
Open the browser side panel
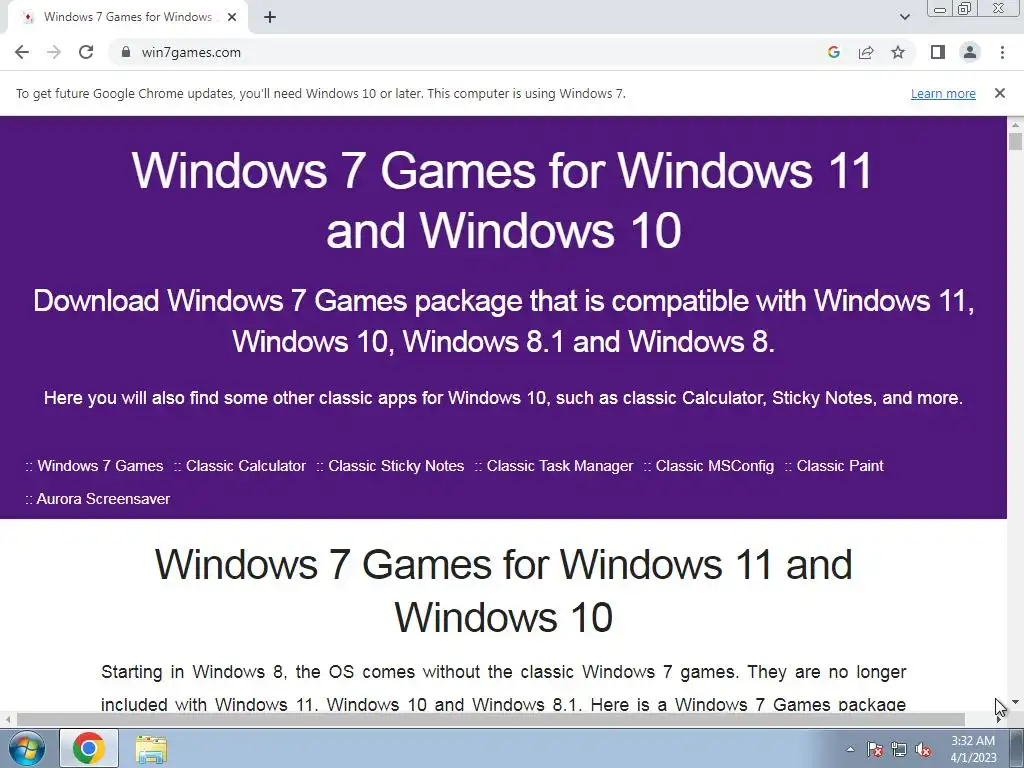(938, 52)
